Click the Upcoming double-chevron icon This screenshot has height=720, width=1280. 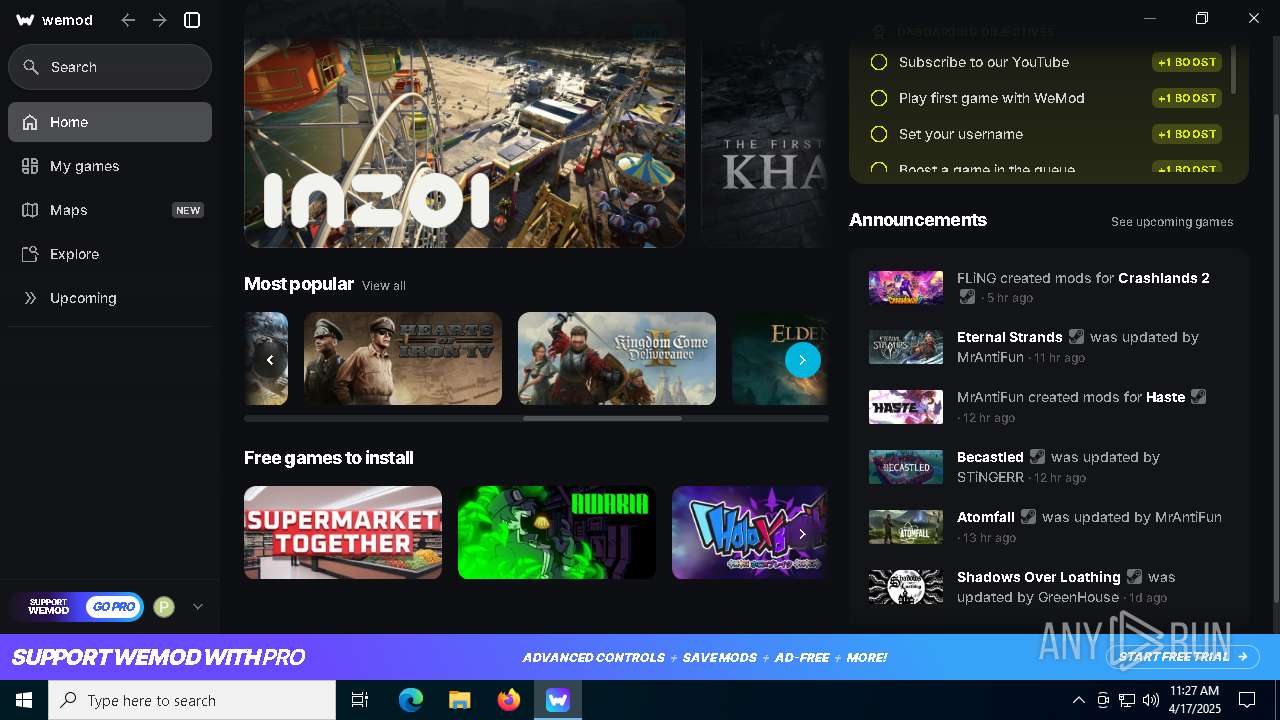tap(30, 298)
